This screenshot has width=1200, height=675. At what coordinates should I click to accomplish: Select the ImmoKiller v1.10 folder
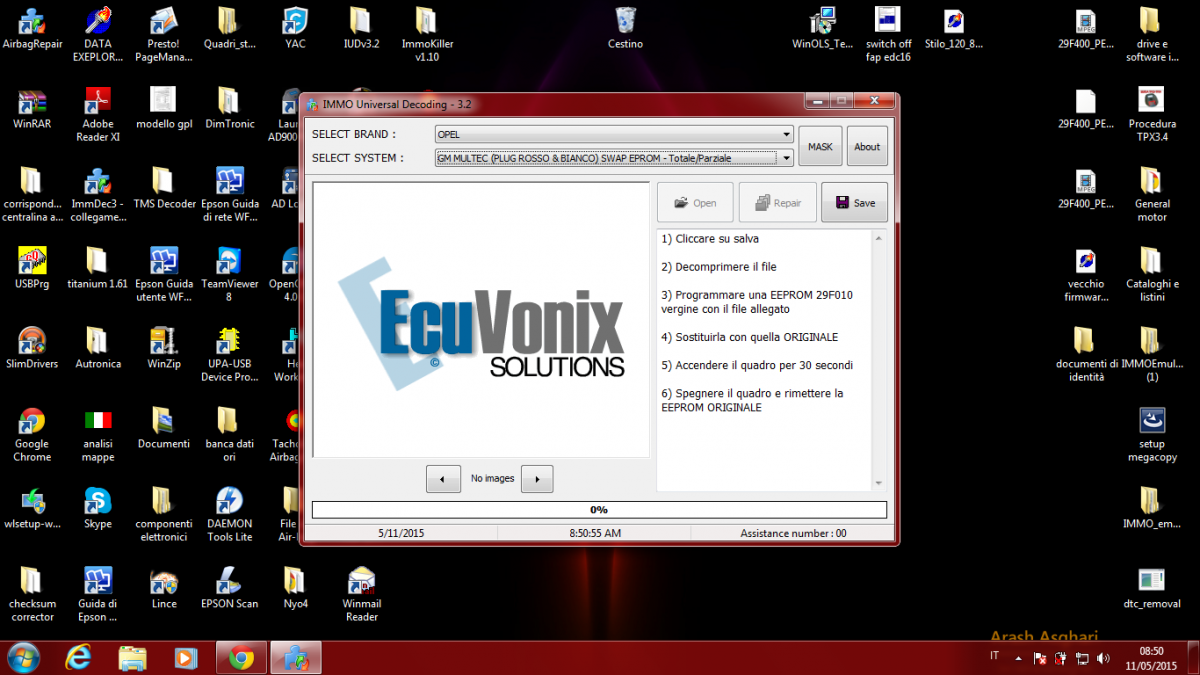click(x=427, y=35)
